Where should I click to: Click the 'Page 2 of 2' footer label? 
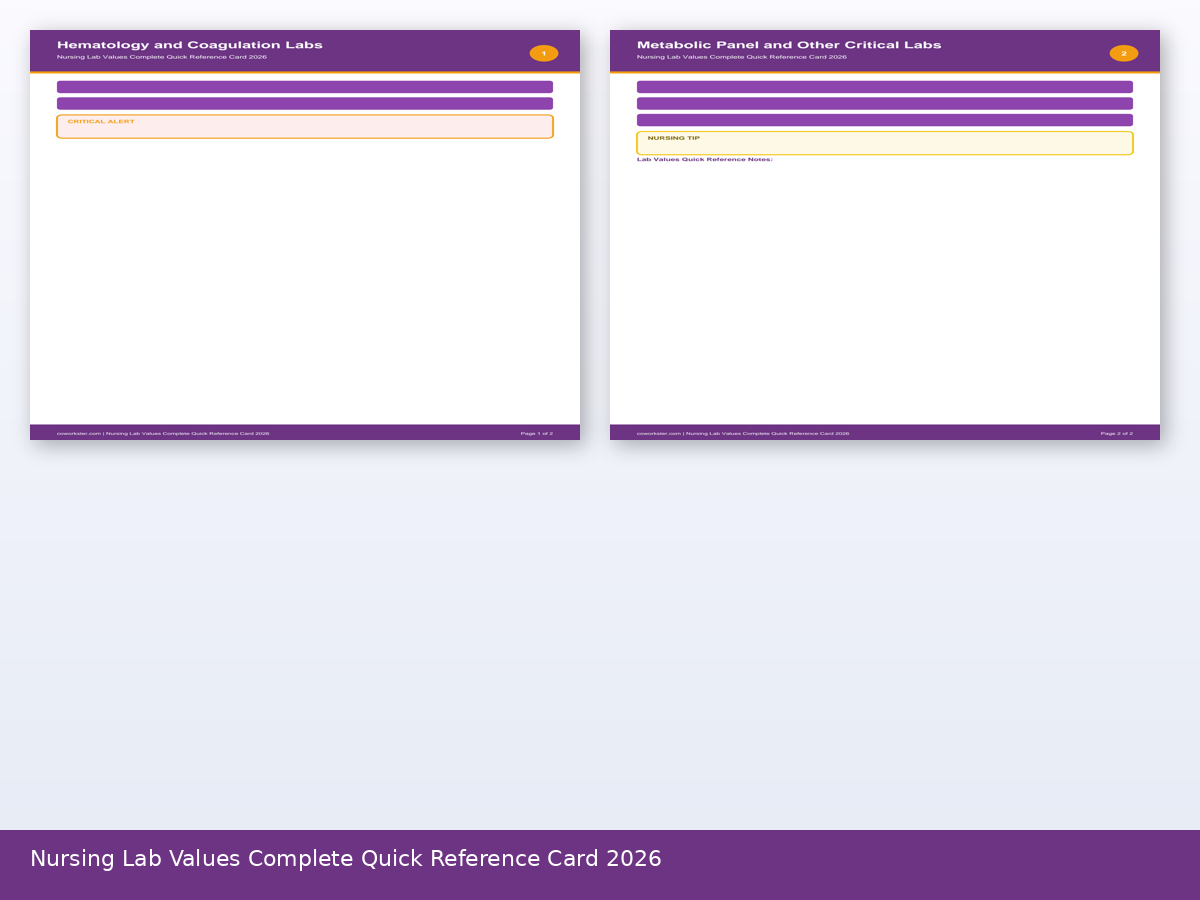click(1116, 433)
